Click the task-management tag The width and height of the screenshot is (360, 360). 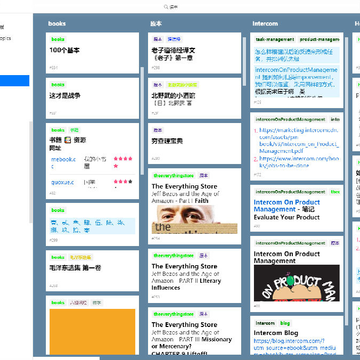pos(275,39)
